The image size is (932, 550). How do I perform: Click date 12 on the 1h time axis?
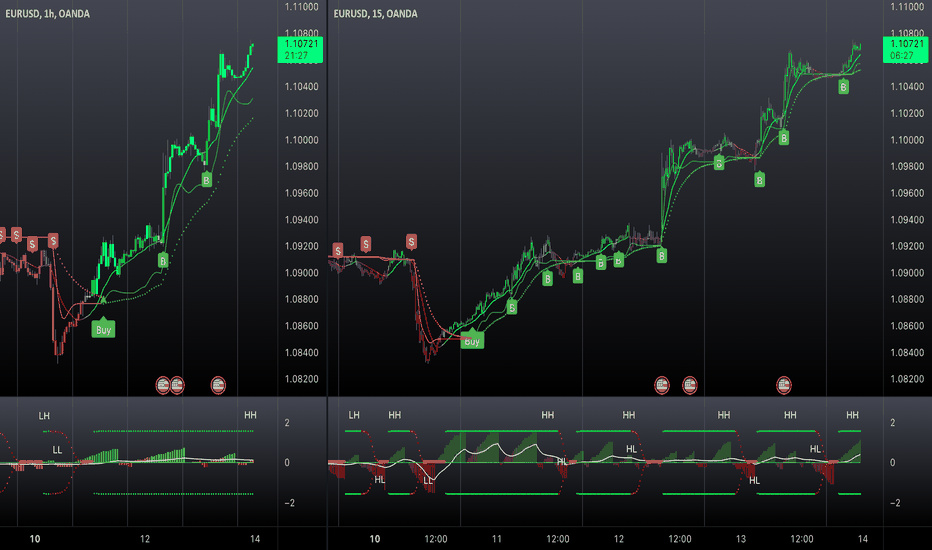pos(144,539)
